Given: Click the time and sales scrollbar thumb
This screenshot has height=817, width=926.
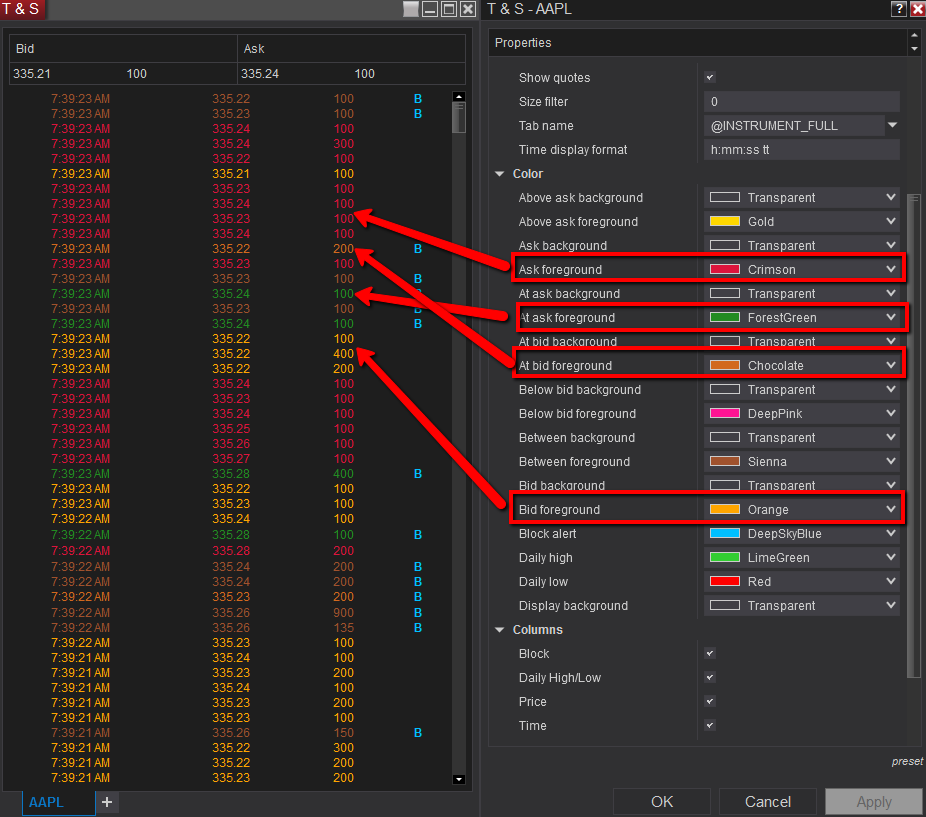Looking at the screenshot, I should [x=459, y=118].
